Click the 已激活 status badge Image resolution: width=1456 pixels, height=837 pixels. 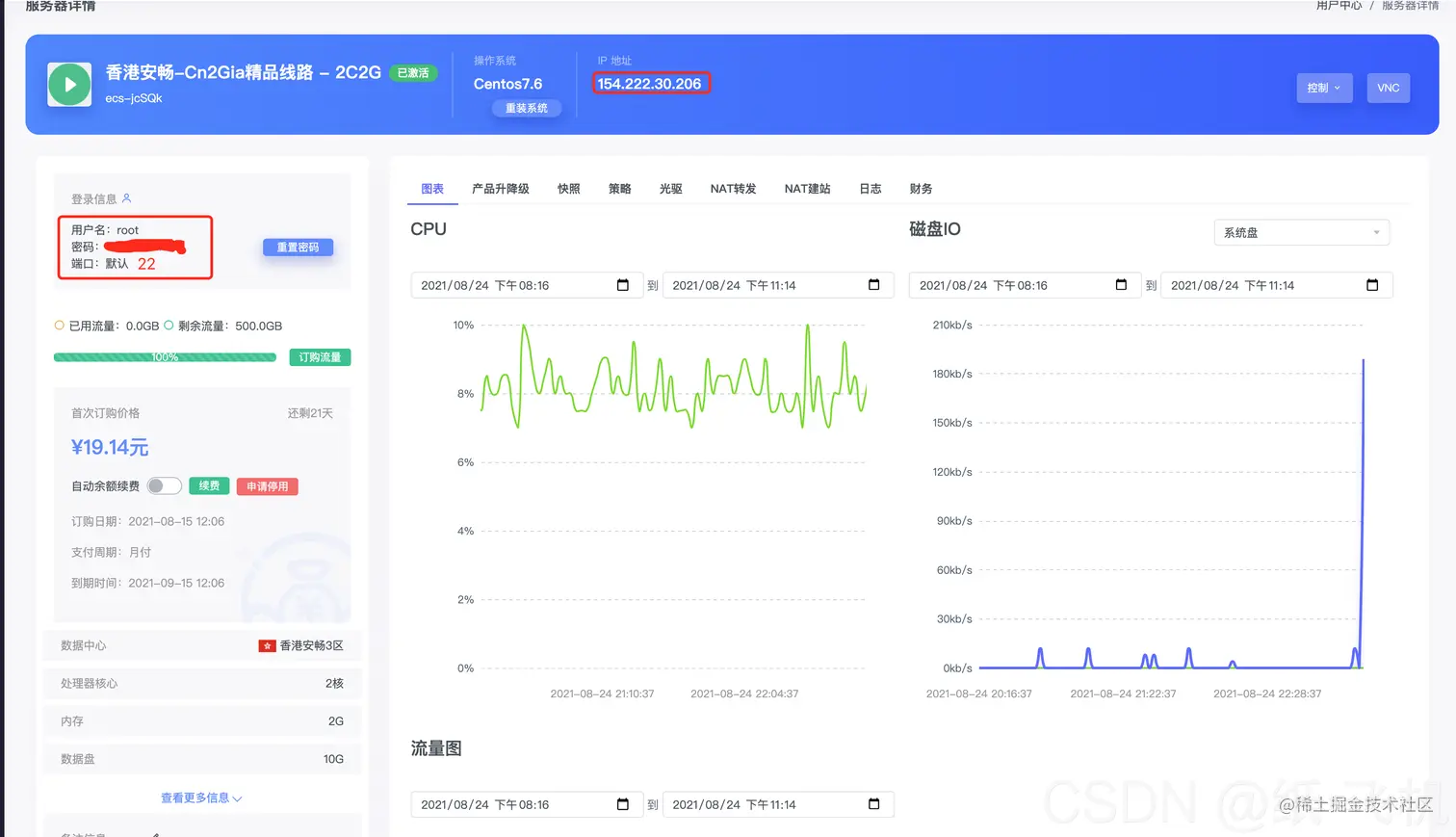pyautogui.click(x=413, y=73)
